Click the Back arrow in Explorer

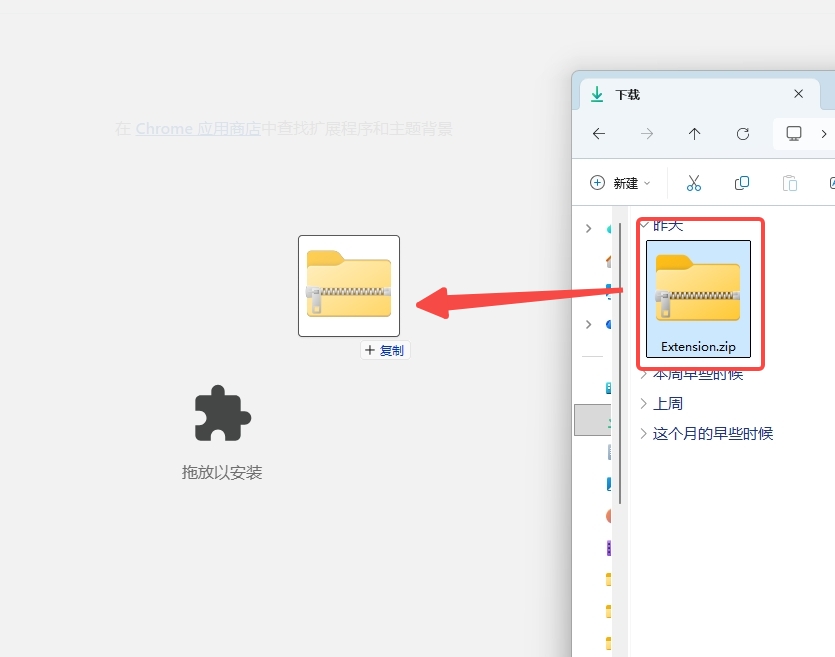coord(599,134)
